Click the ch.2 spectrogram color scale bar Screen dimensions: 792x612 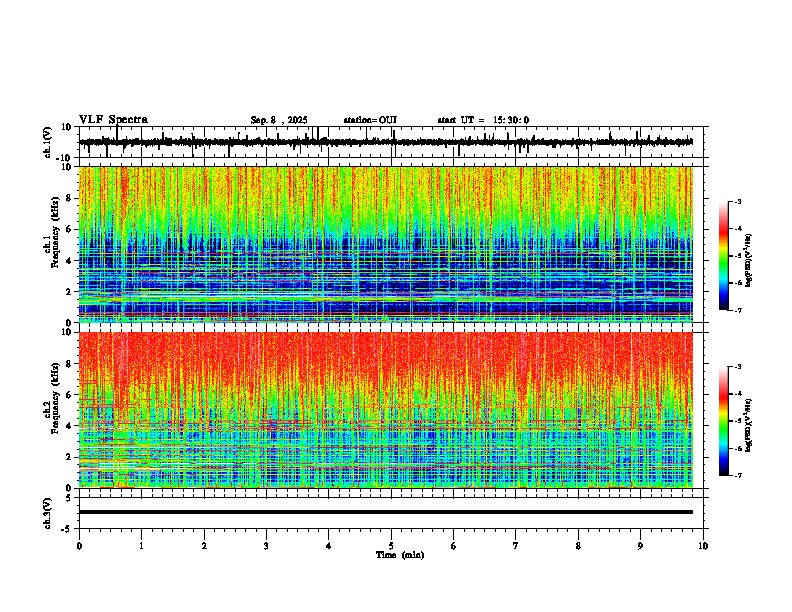point(724,421)
